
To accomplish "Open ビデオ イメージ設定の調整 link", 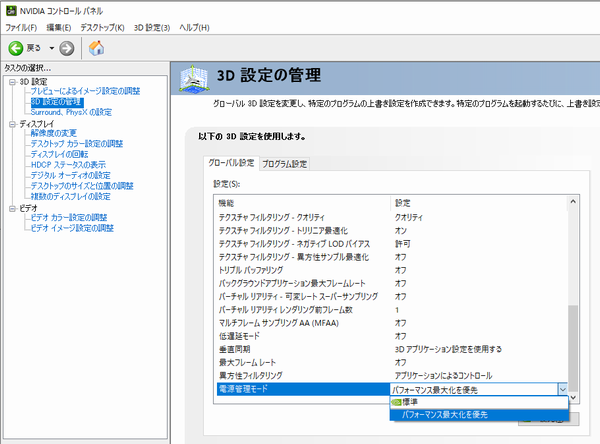I will click(x=72, y=228).
